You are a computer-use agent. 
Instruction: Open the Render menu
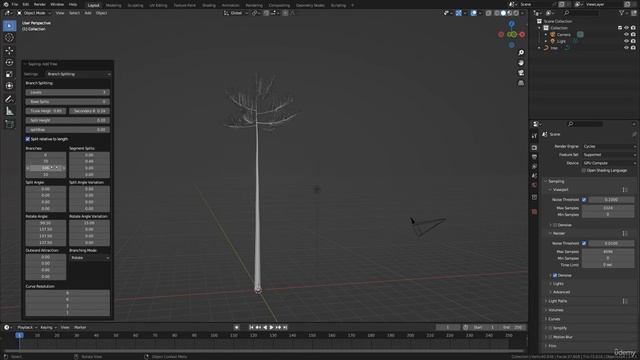[x=40, y=4]
